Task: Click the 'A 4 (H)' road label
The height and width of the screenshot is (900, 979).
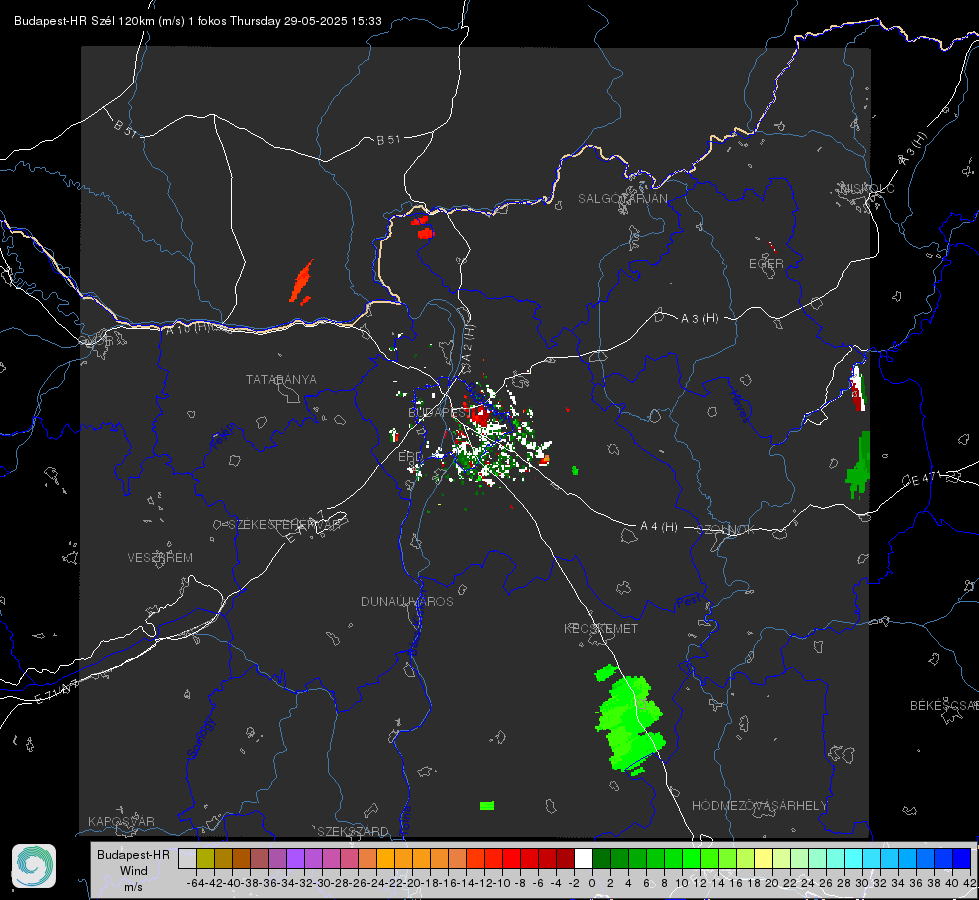Action: pos(659,527)
